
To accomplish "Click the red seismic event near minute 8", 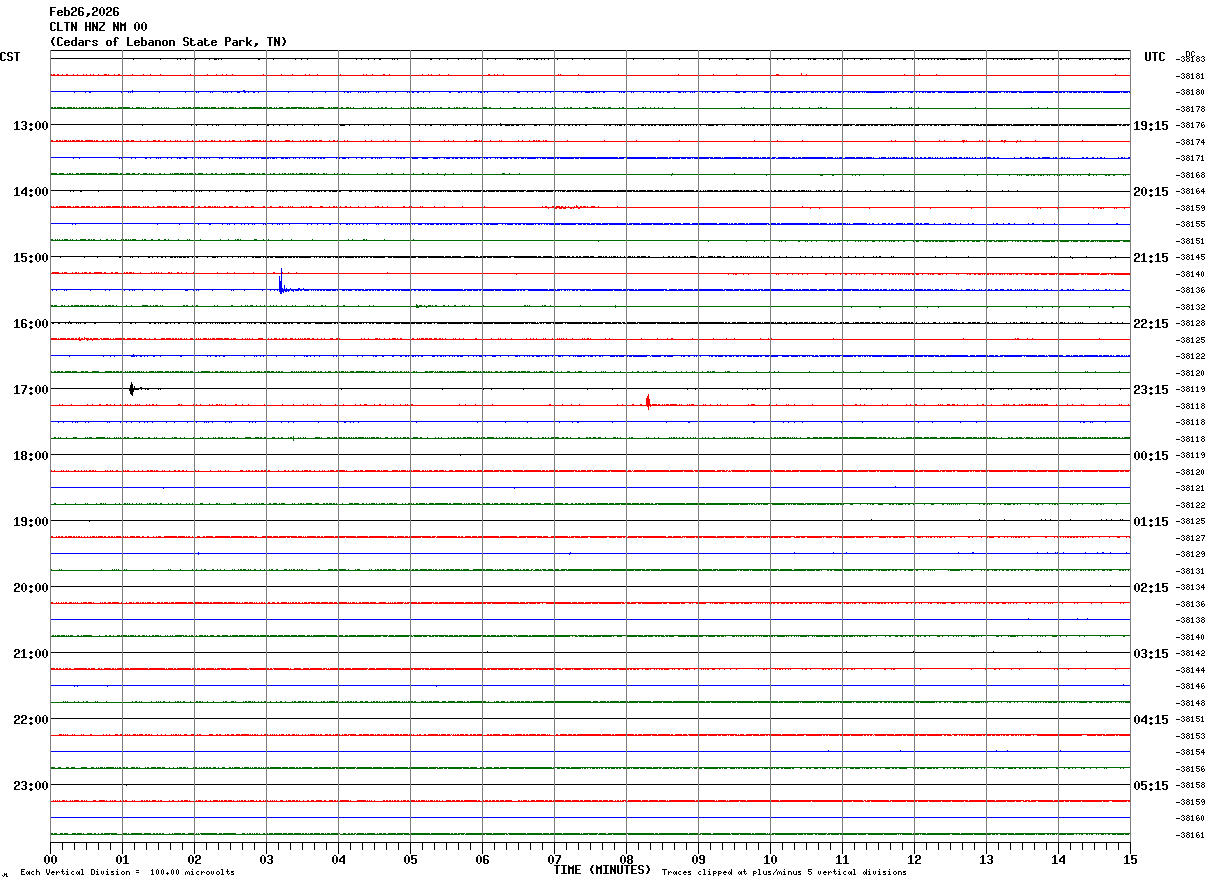I will click(x=649, y=403).
